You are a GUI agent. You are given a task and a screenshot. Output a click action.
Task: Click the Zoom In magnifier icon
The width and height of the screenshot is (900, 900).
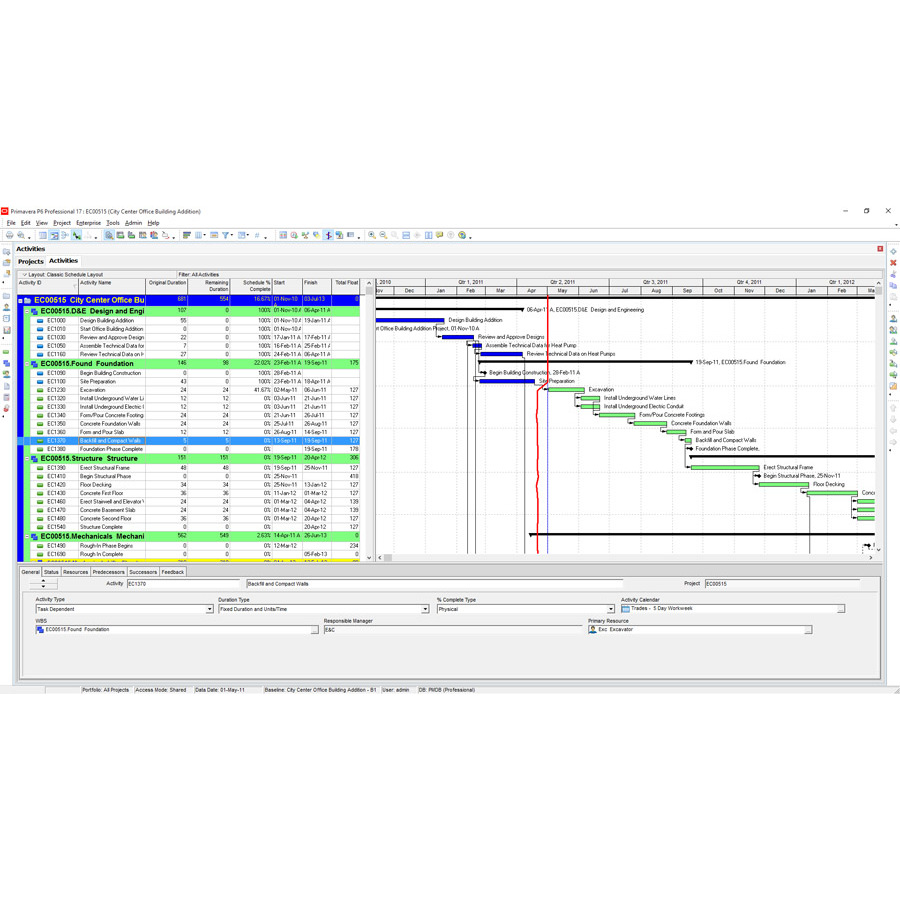tap(371, 235)
